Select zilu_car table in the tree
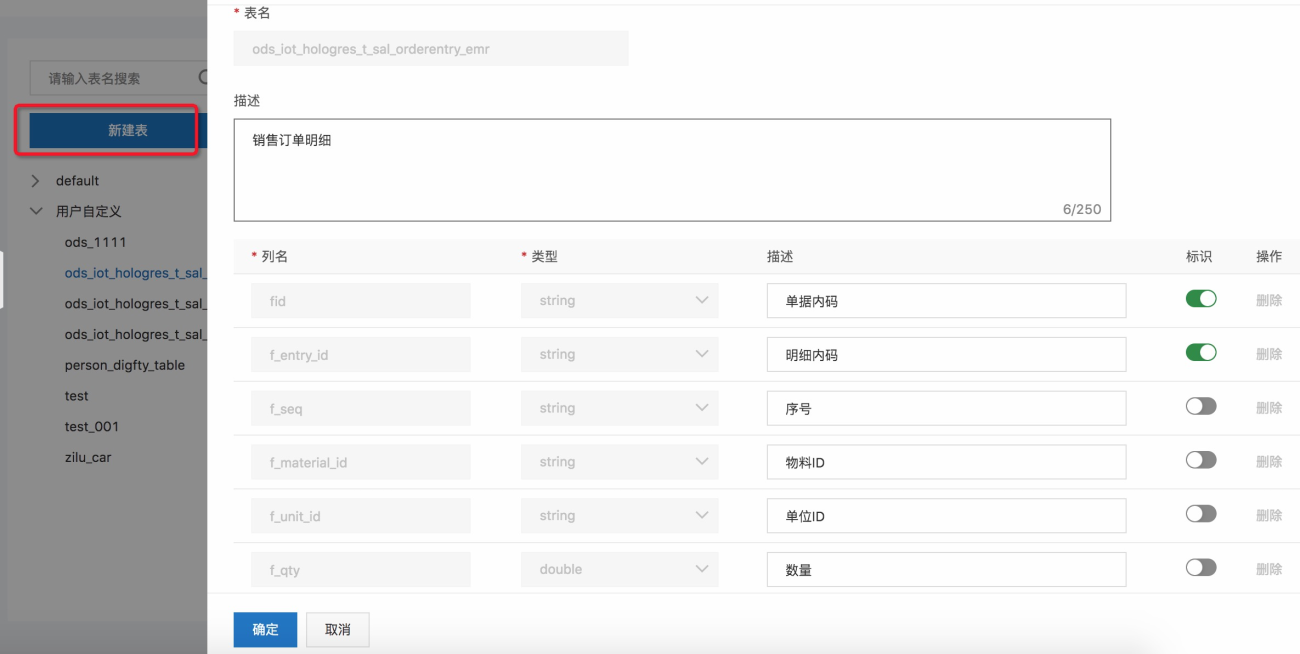 click(88, 457)
